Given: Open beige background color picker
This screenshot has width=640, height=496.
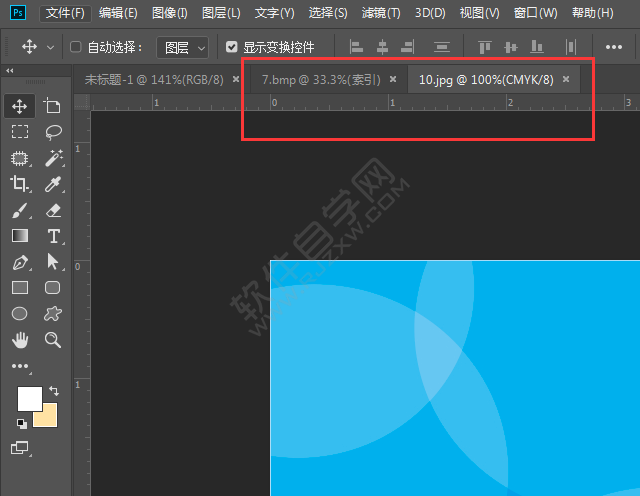Looking at the screenshot, I should (50, 418).
